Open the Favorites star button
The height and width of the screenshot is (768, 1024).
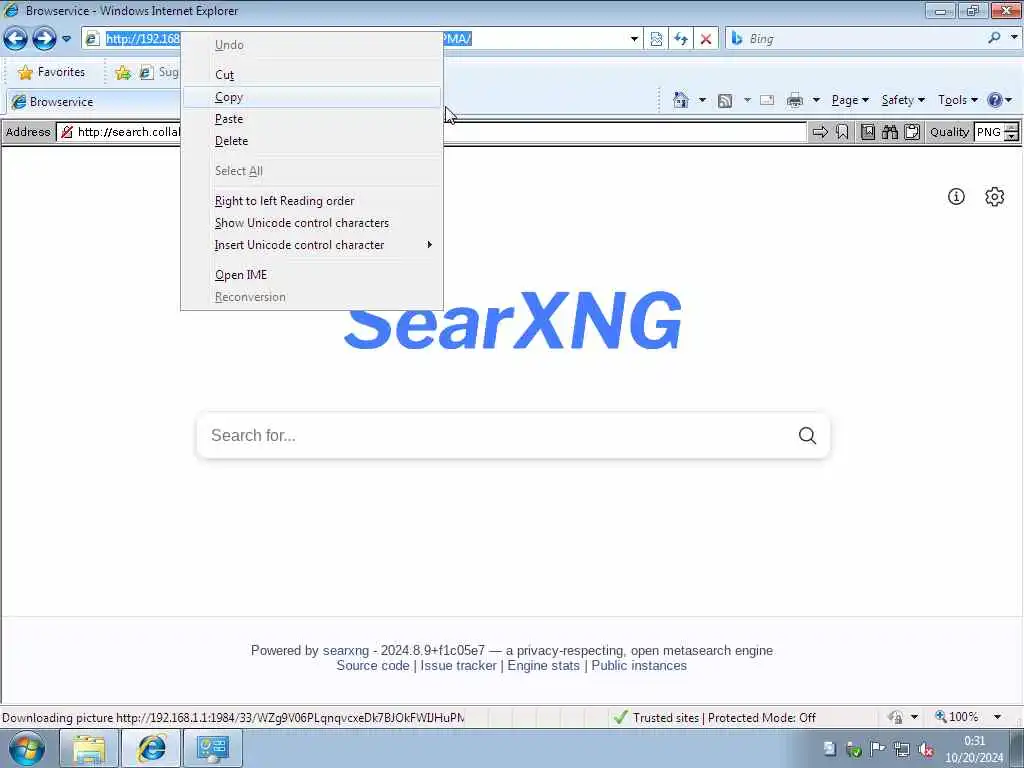coord(52,72)
